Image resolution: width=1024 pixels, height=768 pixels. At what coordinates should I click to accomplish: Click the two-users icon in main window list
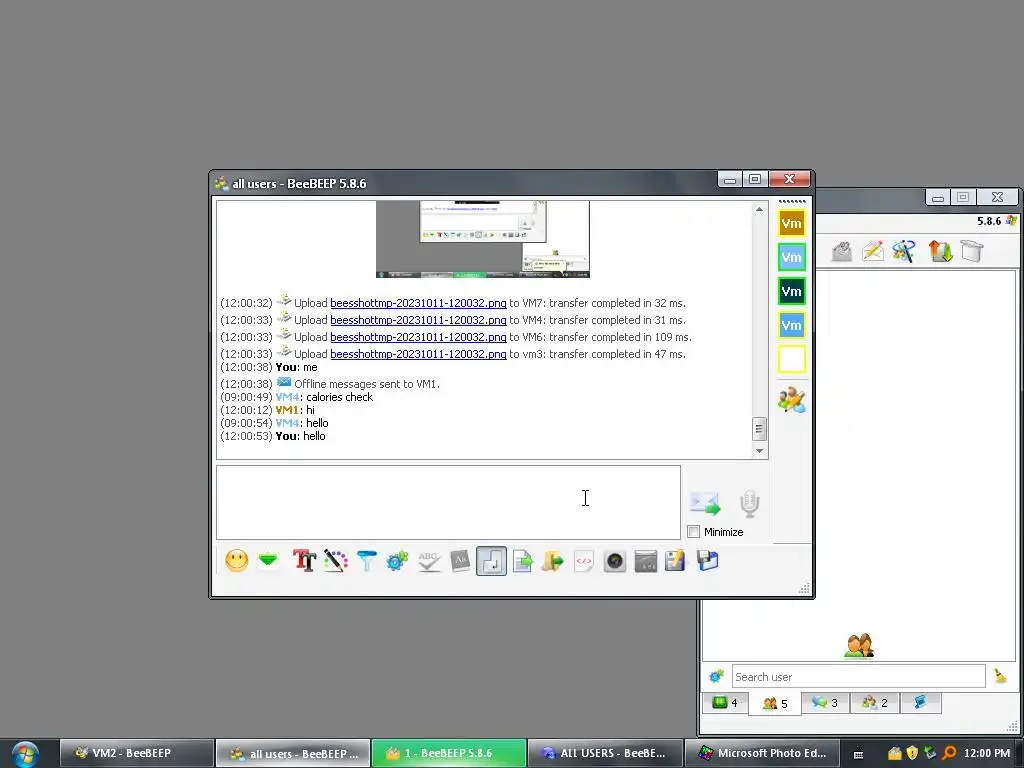[859, 646]
